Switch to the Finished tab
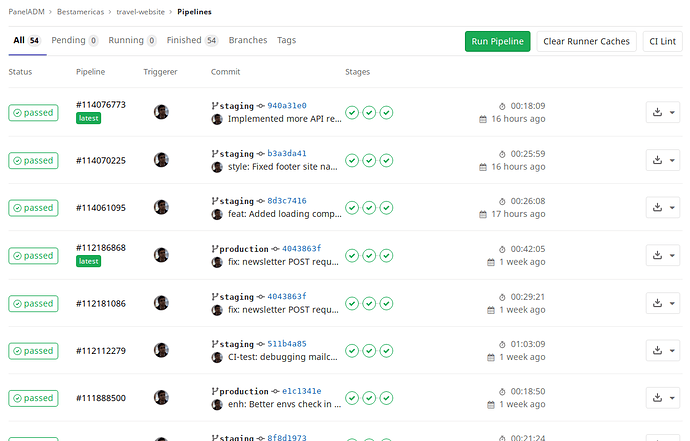The image size is (690, 441). tap(192, 40)
